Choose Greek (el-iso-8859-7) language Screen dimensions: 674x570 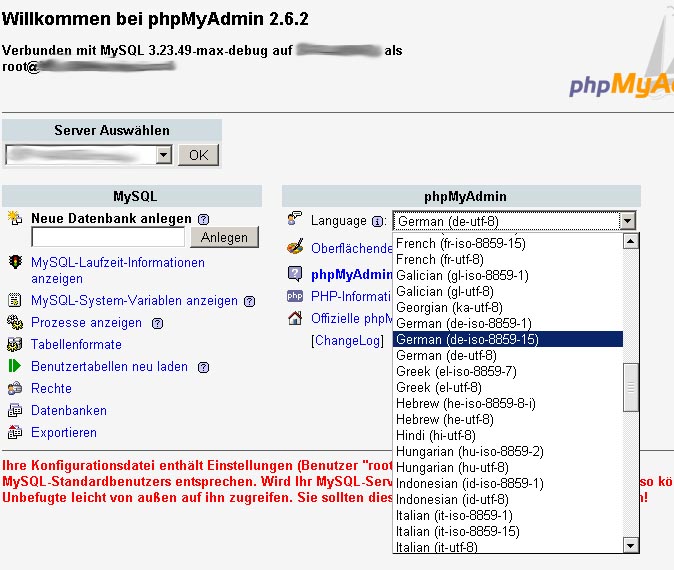click(508, 371)
